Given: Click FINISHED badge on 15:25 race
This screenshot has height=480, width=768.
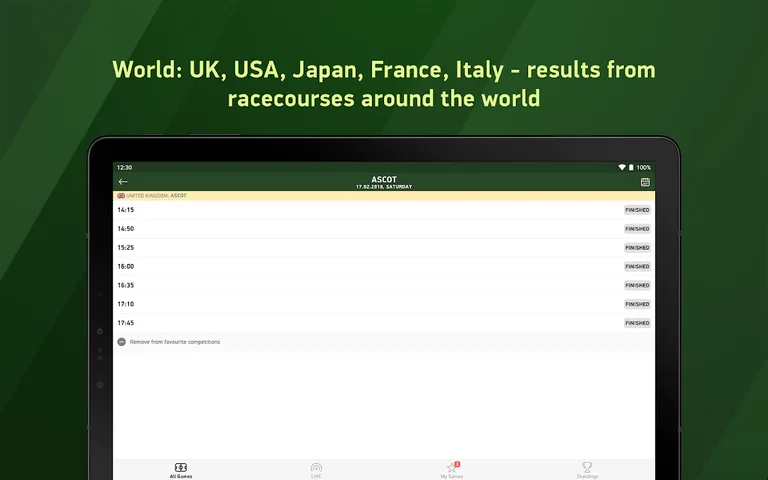Looking at the screenshot, I should pos(637,248).
